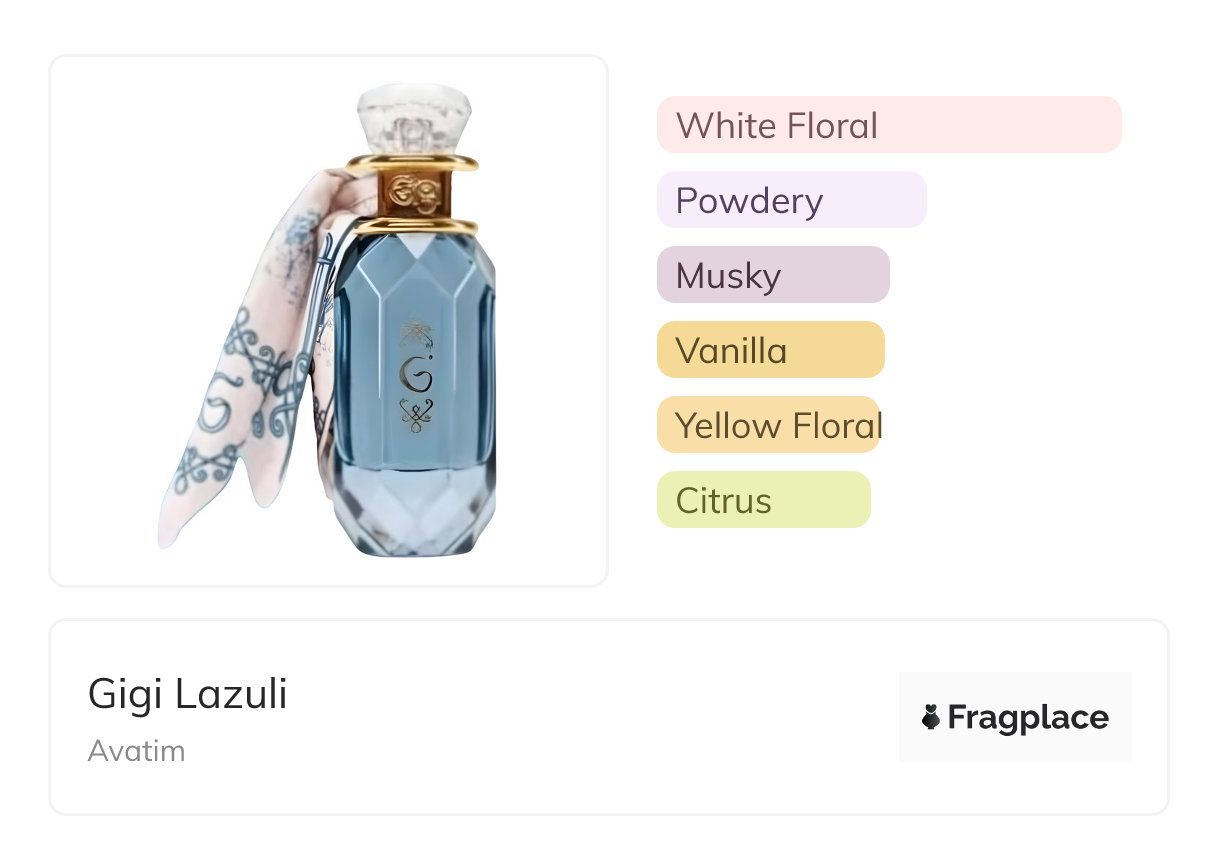Select the Powdery accord bar
Screen dimensions: 1218x864
click(791, 200)
